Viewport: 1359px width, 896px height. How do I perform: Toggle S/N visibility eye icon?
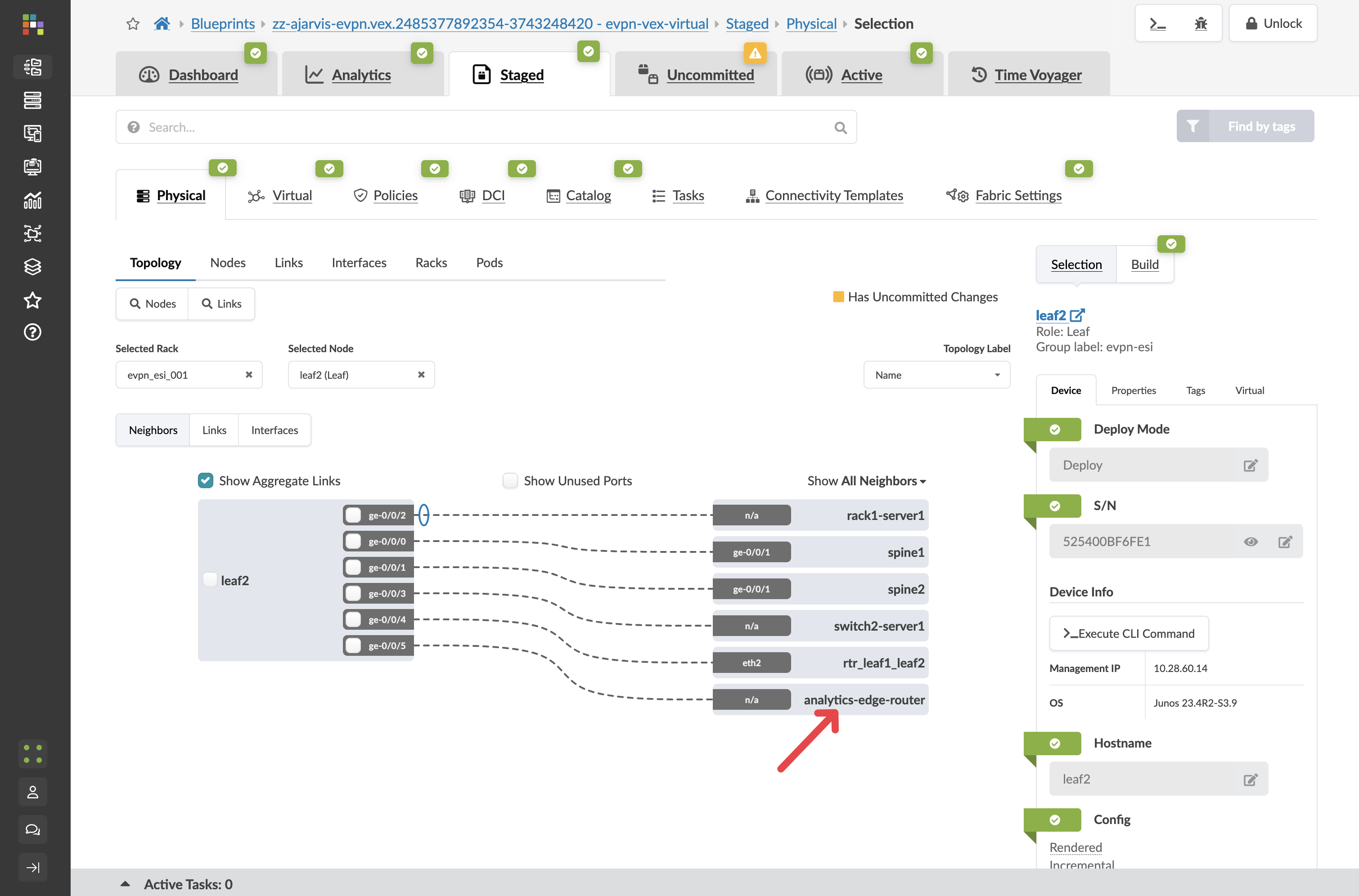pyautogui.click(x=1251, y=542)
